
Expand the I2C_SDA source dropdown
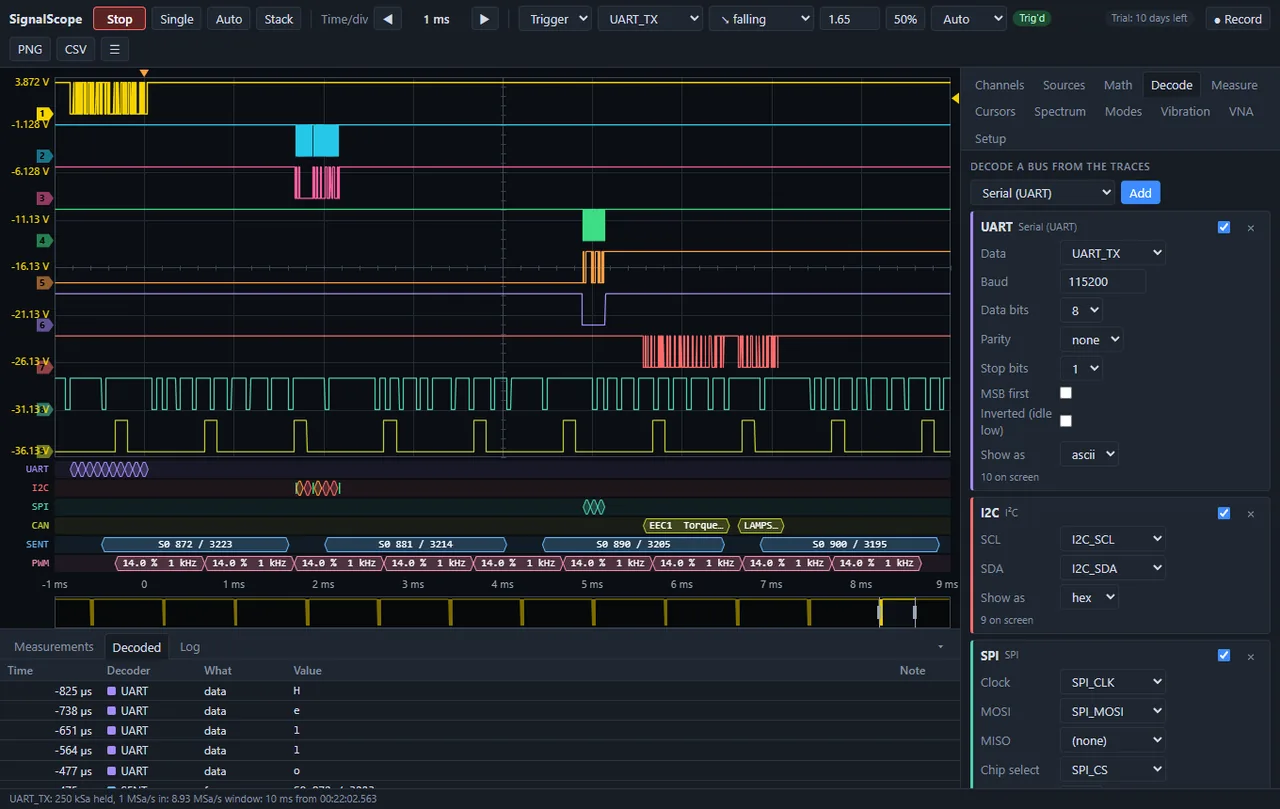coord(1113,568)
